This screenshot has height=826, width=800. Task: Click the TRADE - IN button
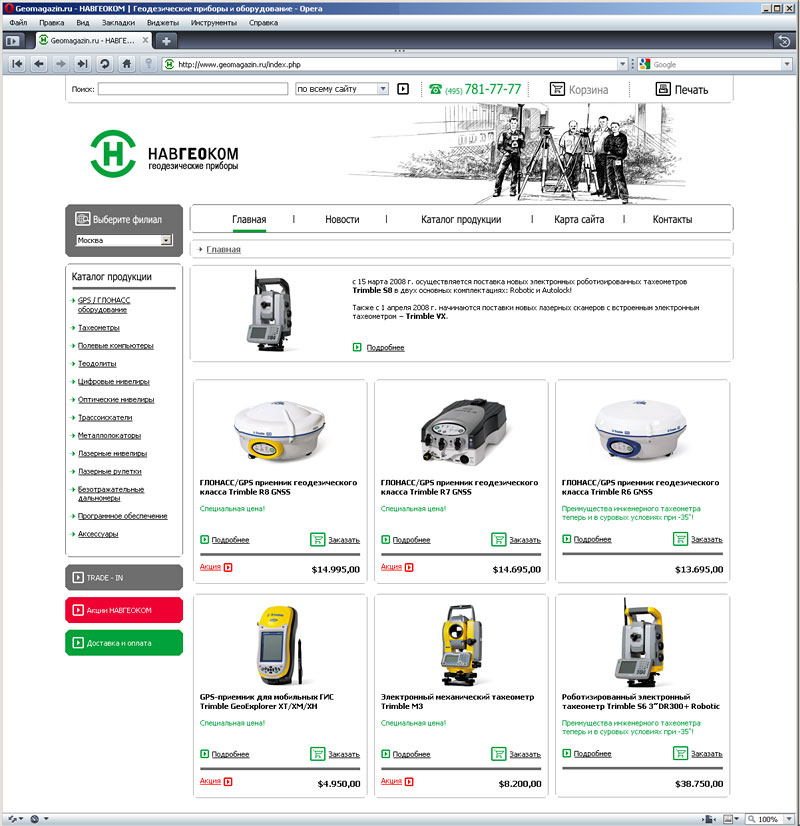pyautogui.click(x=124, y=577)
